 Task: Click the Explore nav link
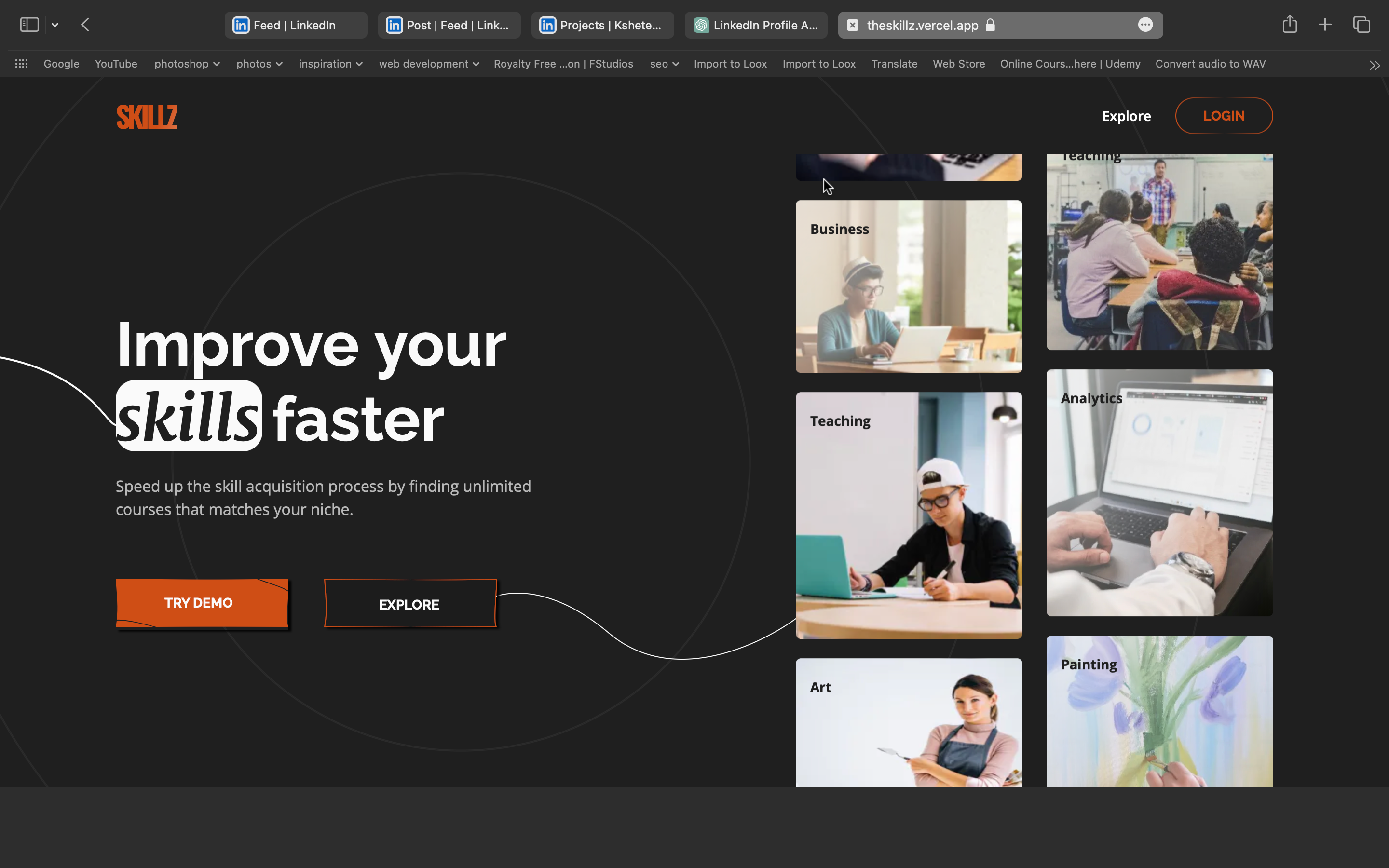pyautogui.click(x=1126, y=116)
